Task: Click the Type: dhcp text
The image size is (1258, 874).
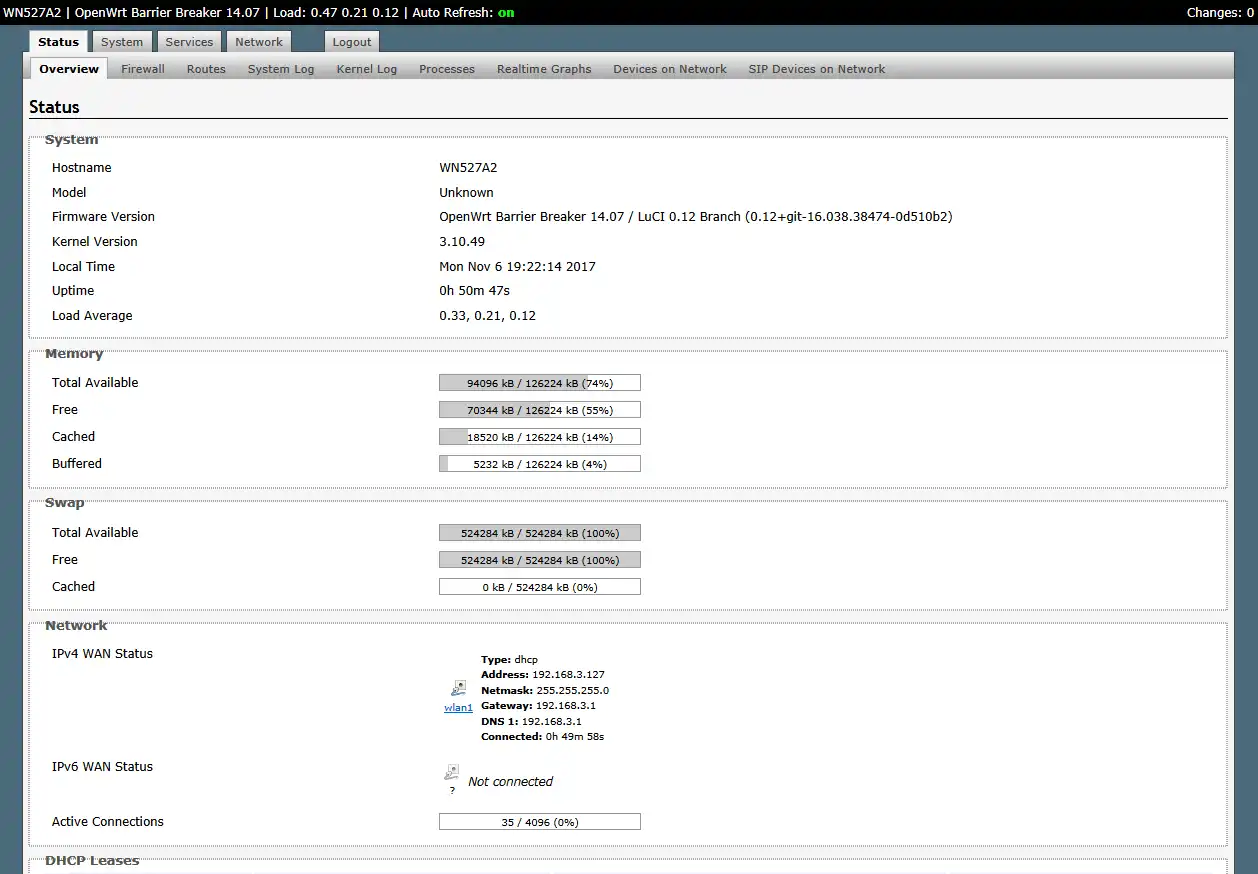Action: [x=509, y=660]
